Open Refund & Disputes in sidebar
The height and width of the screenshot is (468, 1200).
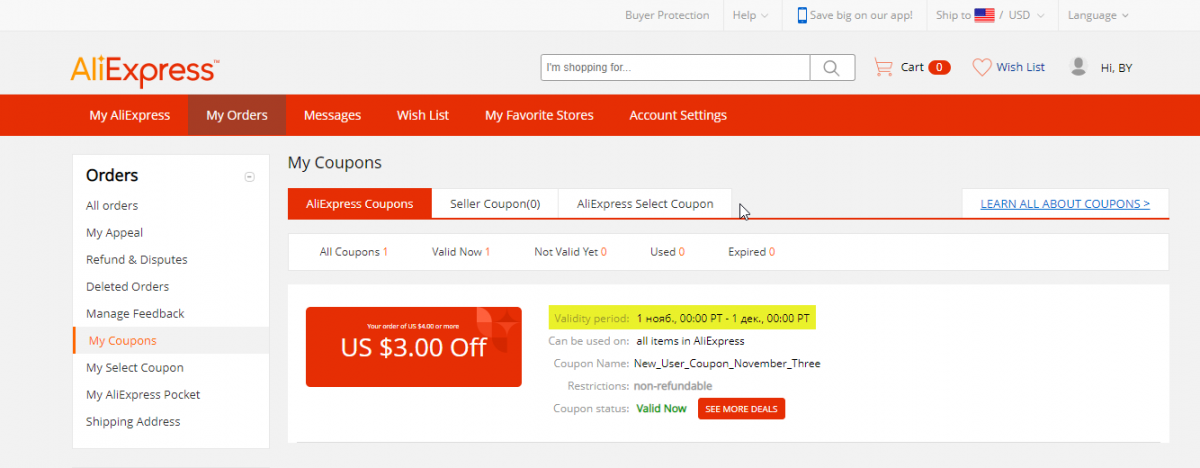[x=137, y=259]
